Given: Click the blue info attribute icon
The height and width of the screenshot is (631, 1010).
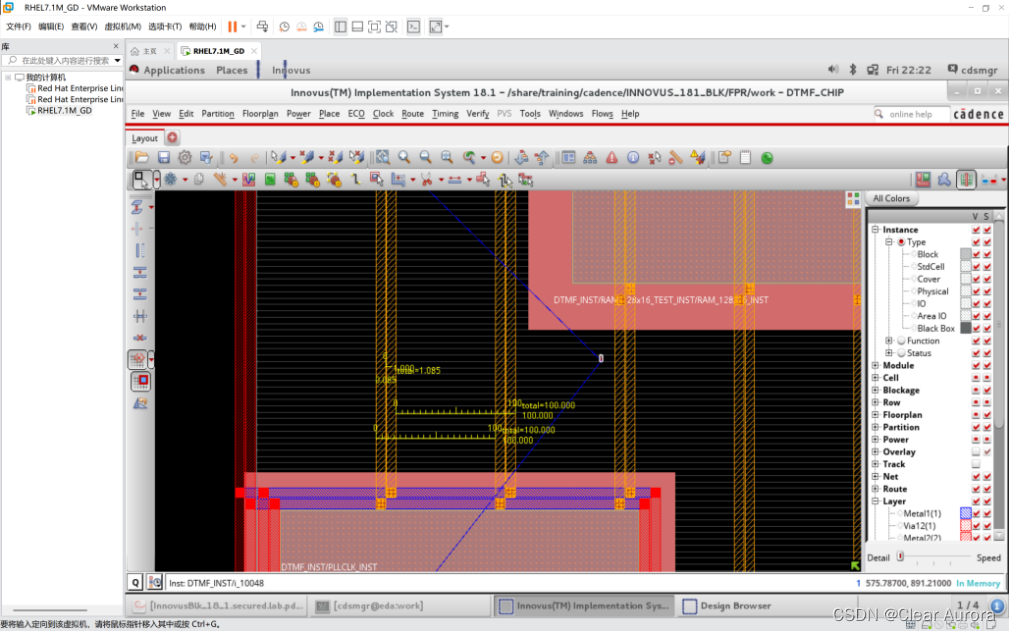Looking at the screenshot, I should 633,158.
